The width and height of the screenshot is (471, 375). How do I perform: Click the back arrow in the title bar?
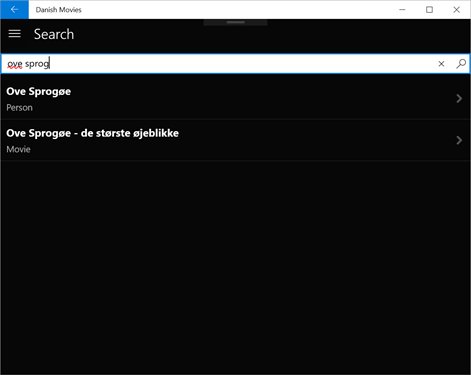pos(14,10)
